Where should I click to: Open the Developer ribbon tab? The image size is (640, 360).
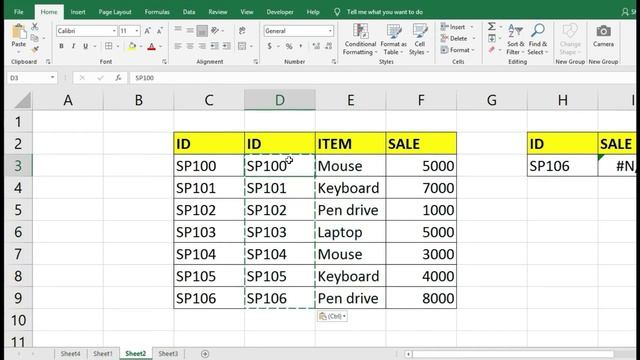point(280,12)
